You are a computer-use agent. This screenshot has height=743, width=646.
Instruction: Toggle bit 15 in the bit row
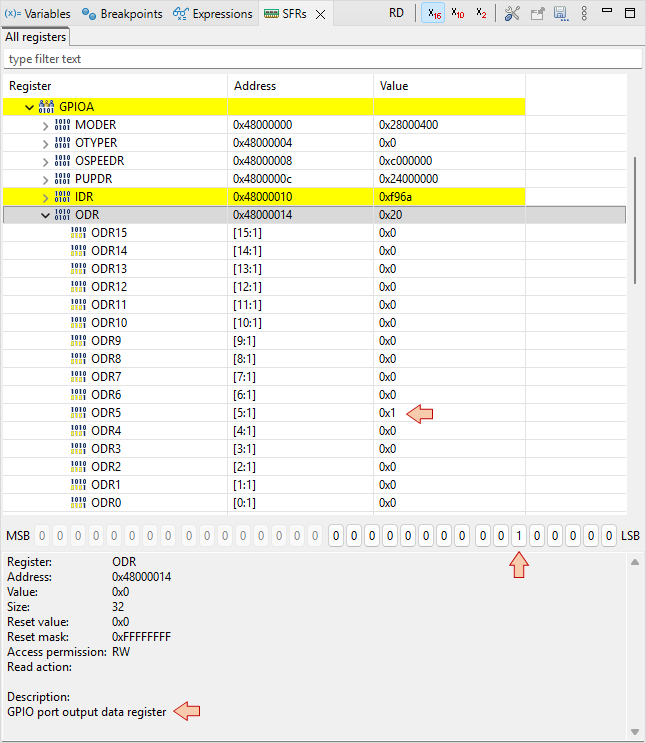tap(338, 536)
